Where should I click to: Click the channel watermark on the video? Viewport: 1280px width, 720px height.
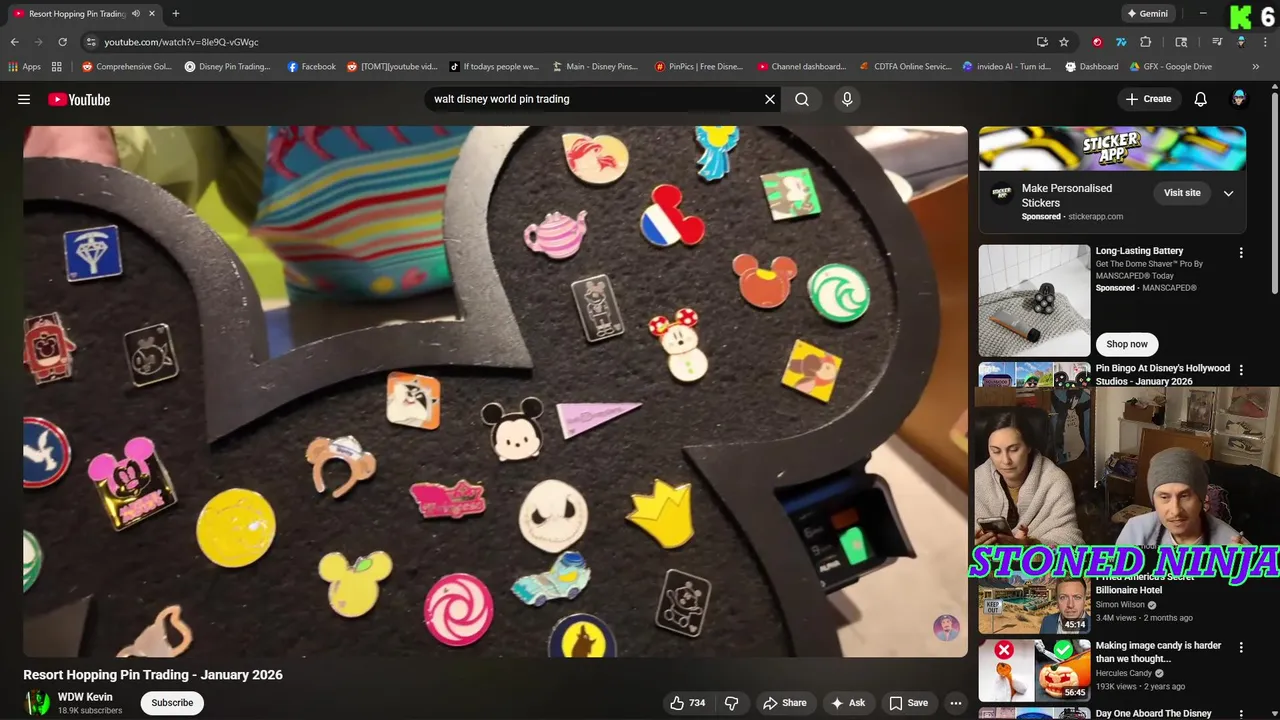[x=946, y=628]
